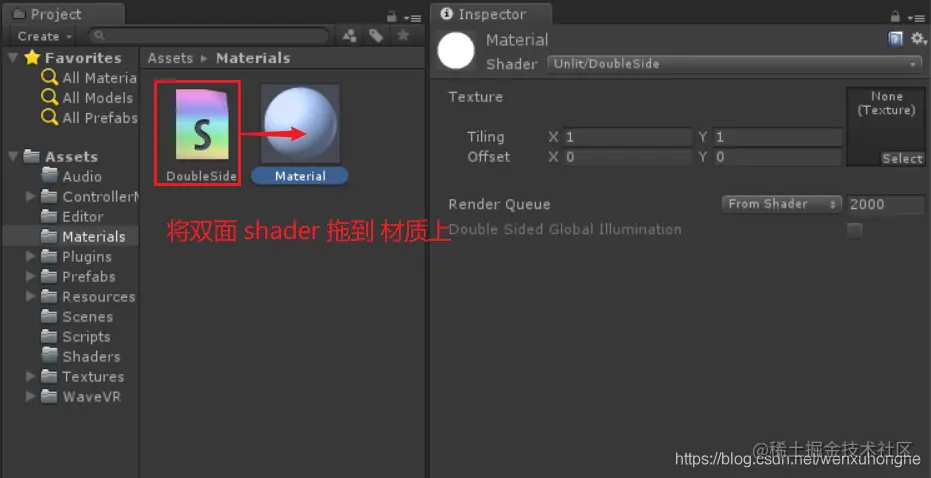This screenshot has width=931, height=478.
Task: Open the Shader dropdown Unlit/DoubleSide
Action: click(x=734, y=64)
